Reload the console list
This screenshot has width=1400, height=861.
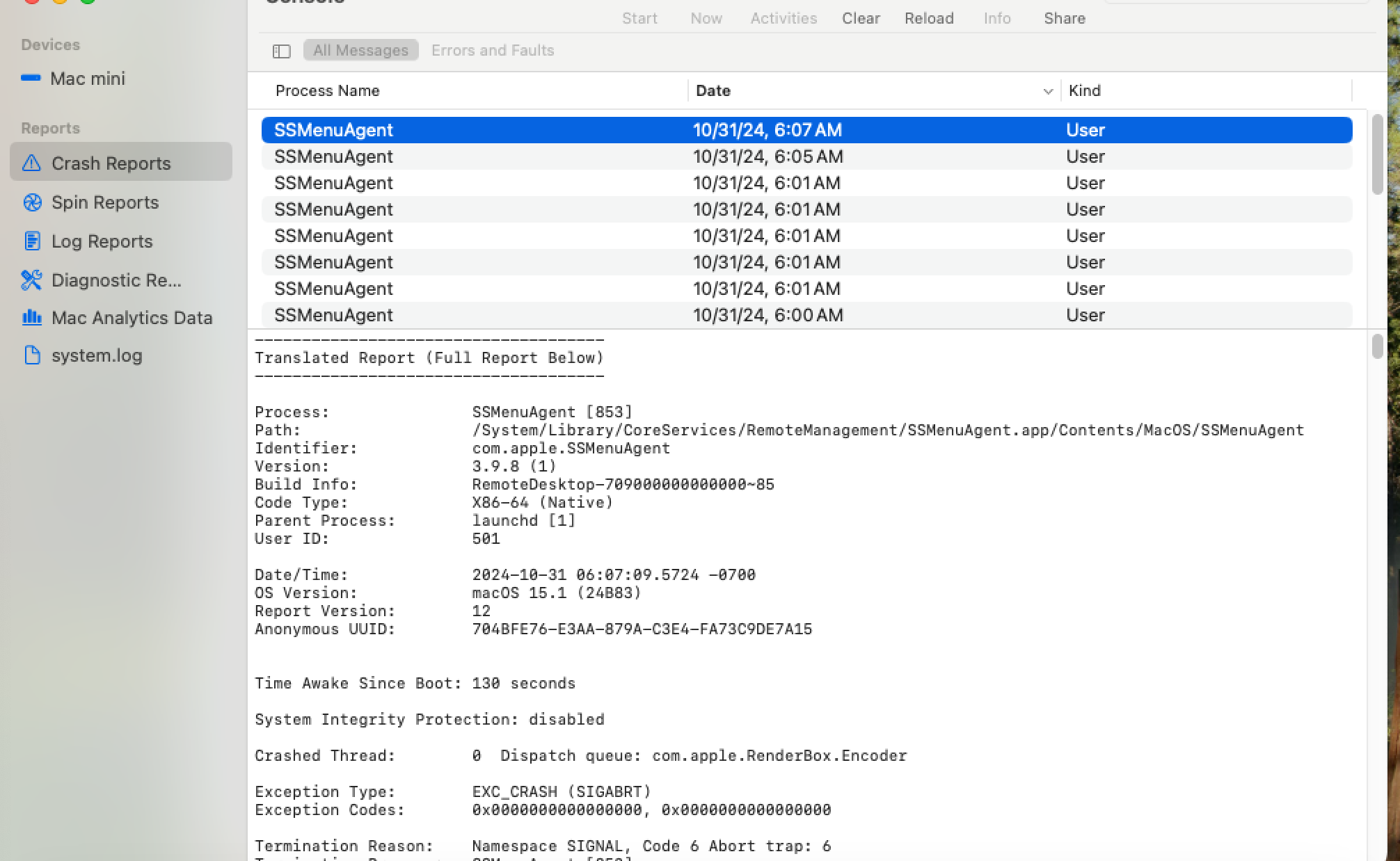tap(929, 19)
